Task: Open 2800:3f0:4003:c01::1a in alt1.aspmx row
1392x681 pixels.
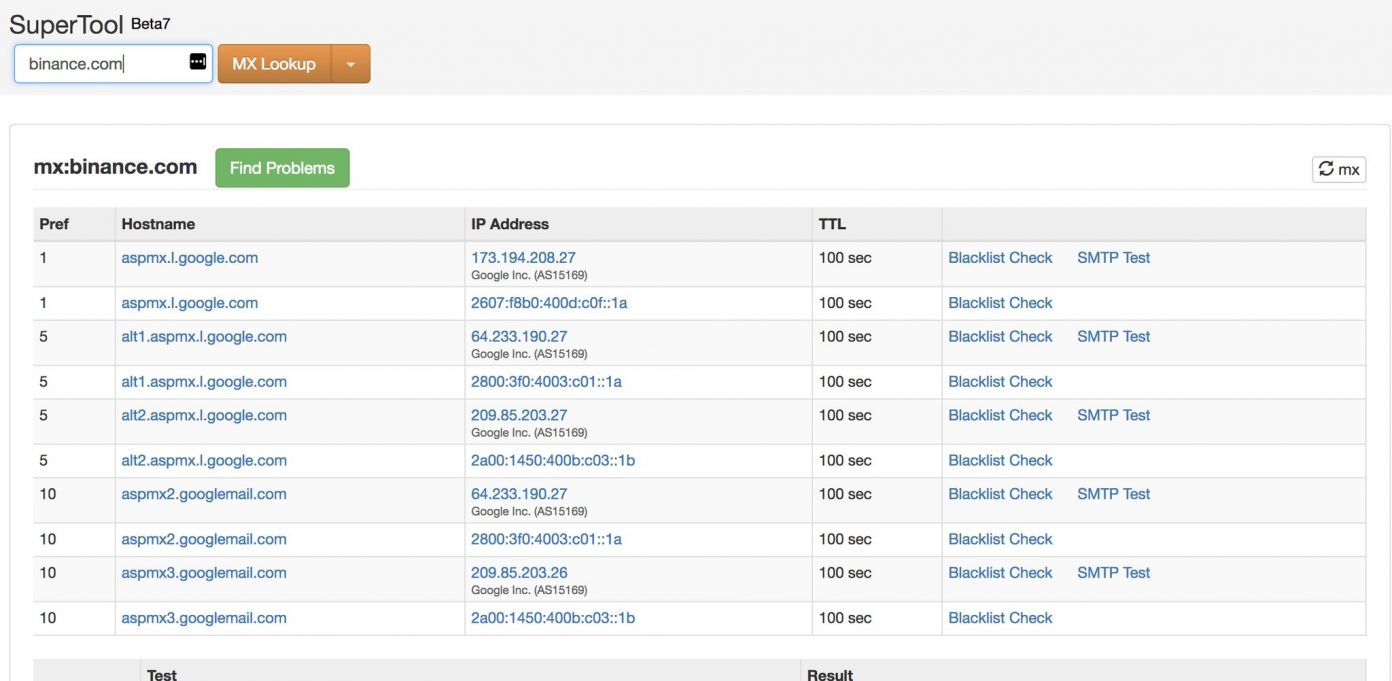Action: (546, 381)
